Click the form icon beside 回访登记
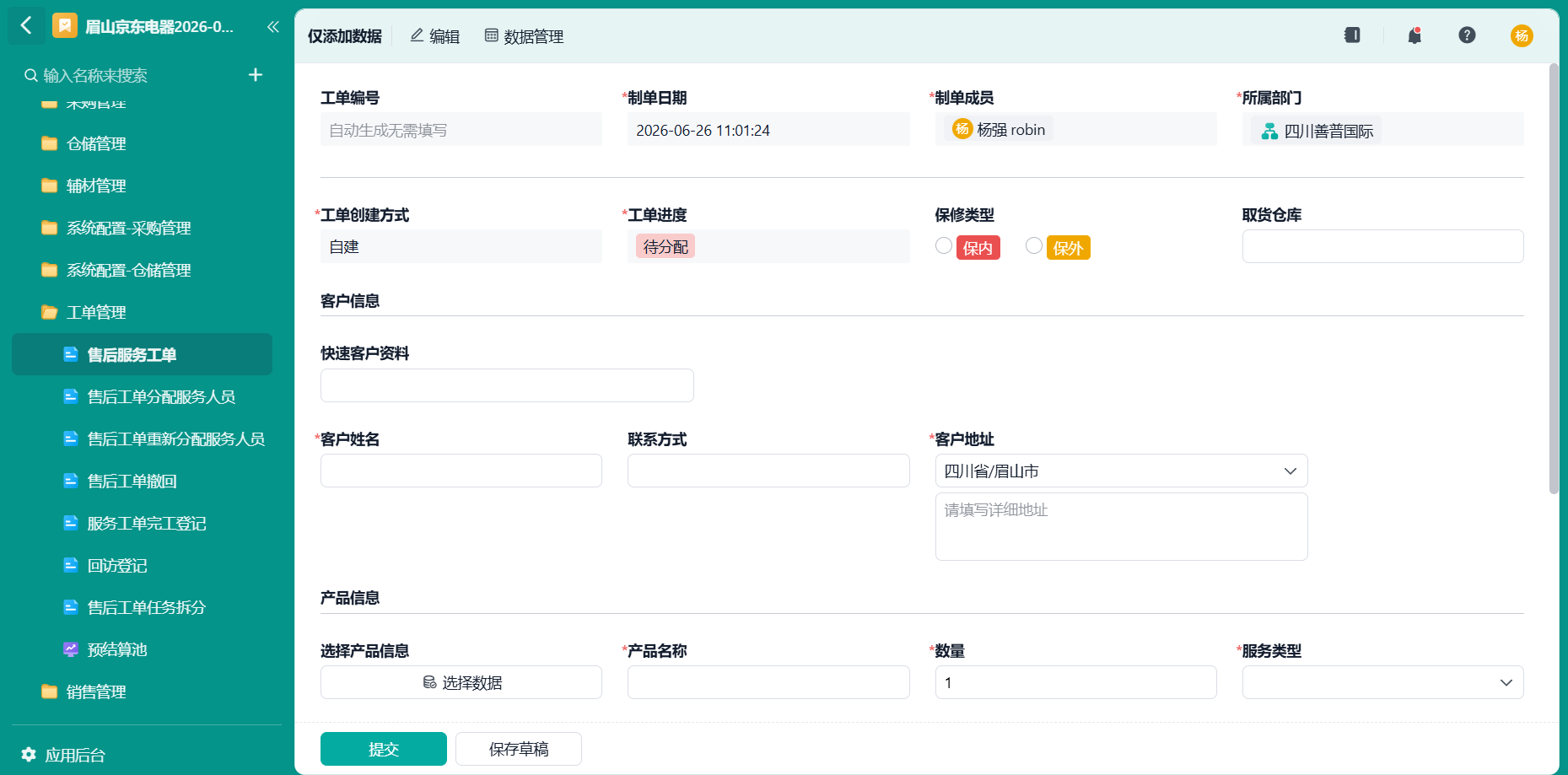 click(71, 565)
